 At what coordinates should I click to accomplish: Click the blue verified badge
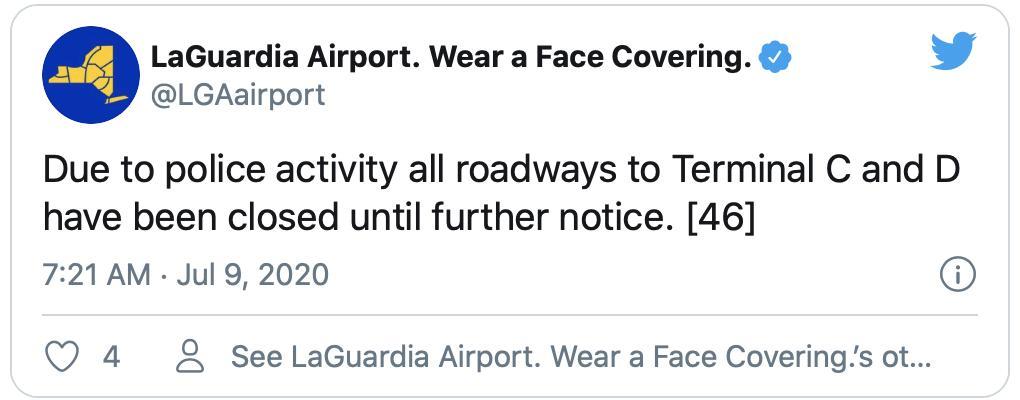775,59
